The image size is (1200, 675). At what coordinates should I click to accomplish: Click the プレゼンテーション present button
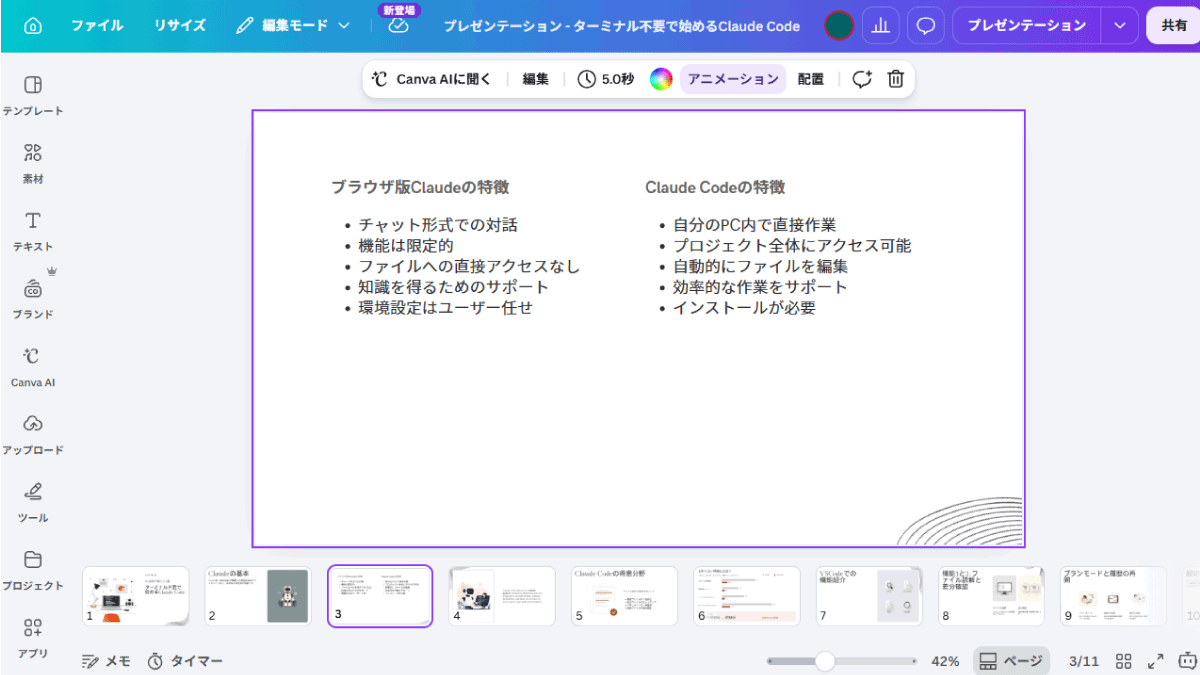pos(1026,26)
